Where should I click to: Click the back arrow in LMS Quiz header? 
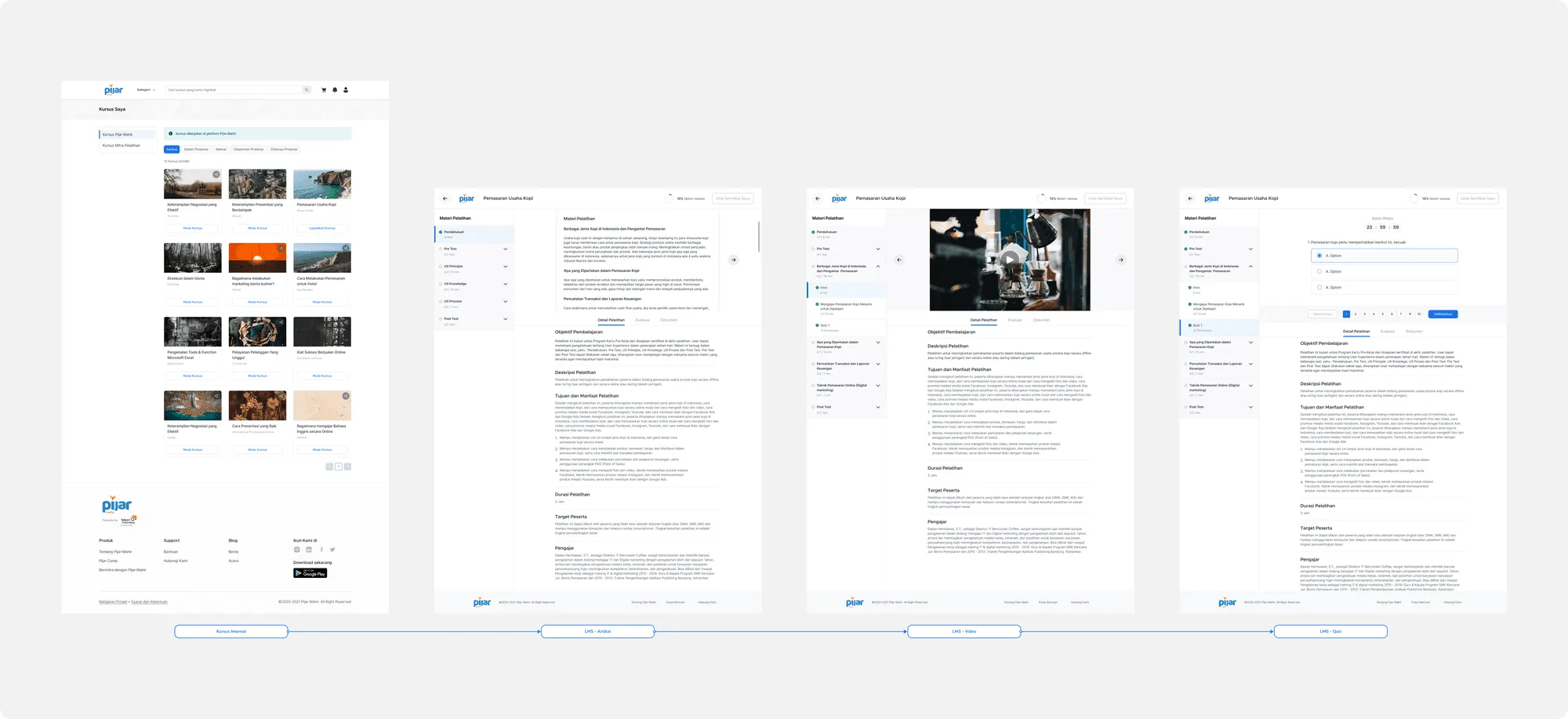1190,198
